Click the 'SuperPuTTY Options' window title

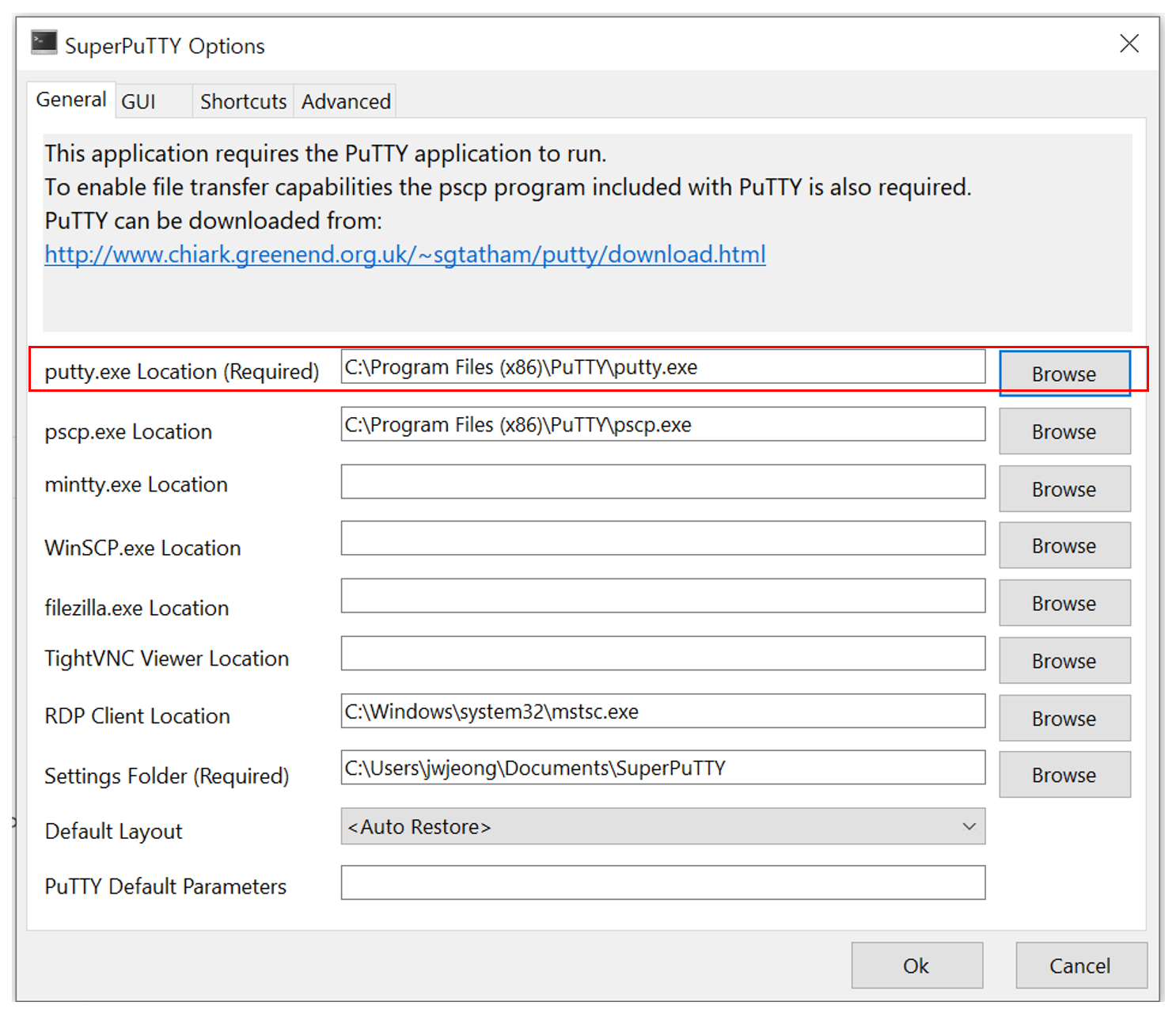pyautogui.click(x=165, y=46)
